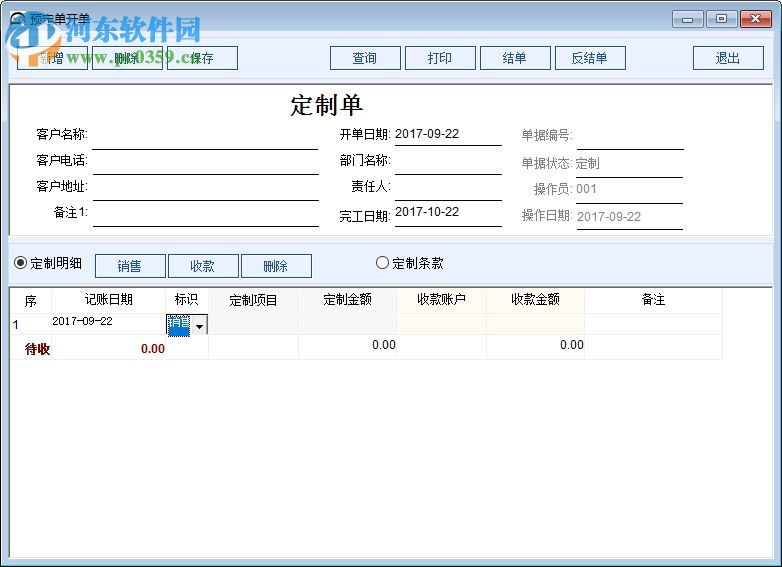The width and height of the screenshot is (782, 567).
Task: Click the 序 column header
Action: (31, 301)
